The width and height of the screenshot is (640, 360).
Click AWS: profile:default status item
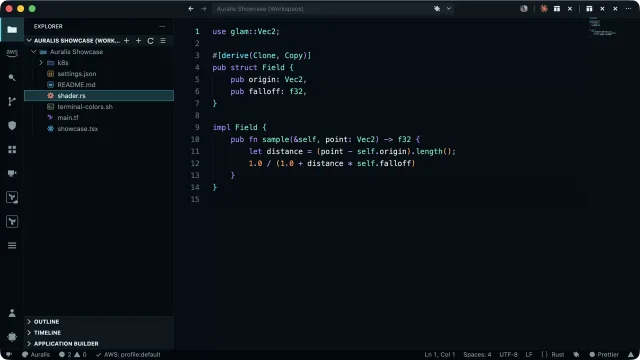128,355
